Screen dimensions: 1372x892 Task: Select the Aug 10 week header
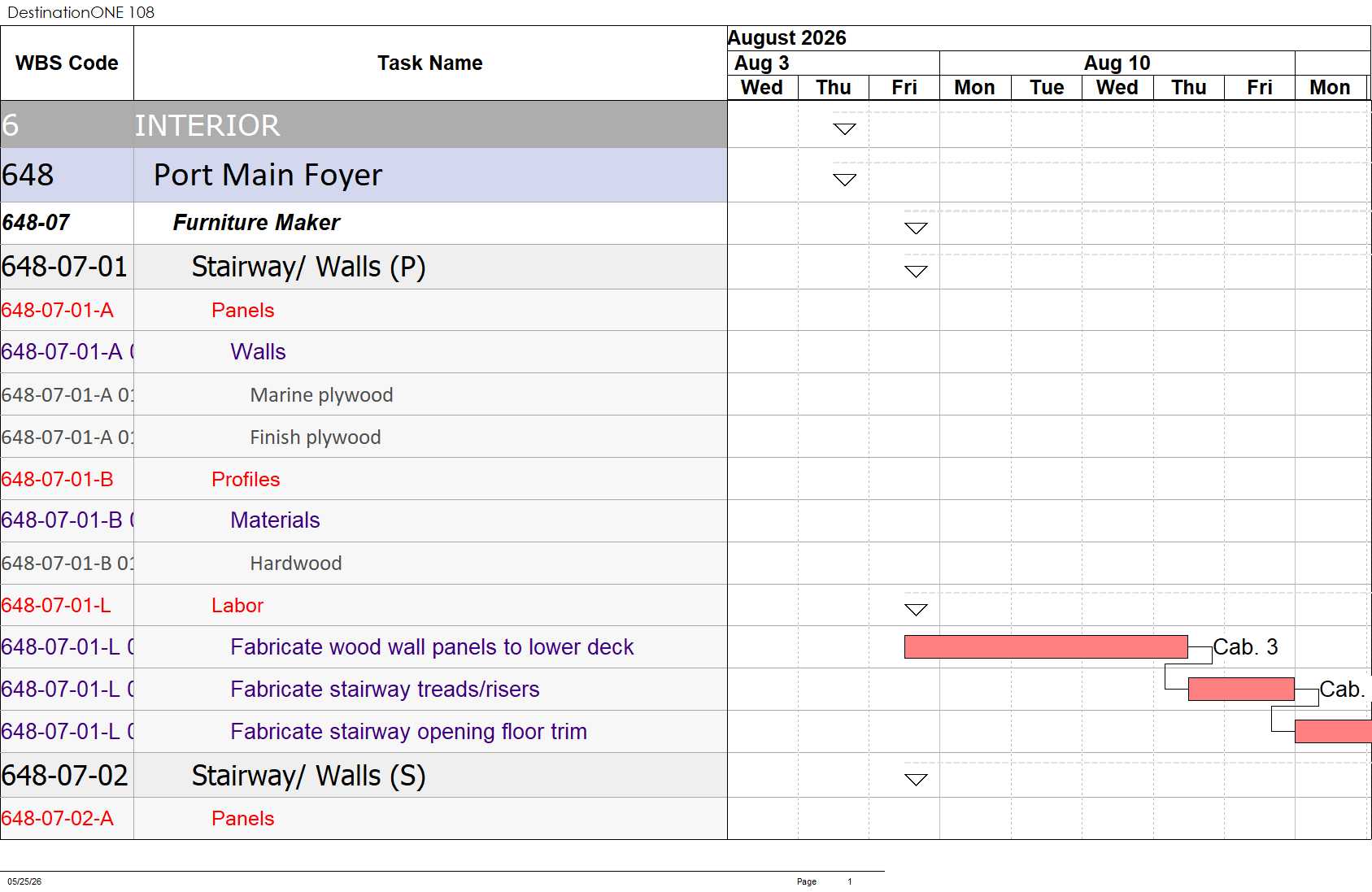[1117, 63]
